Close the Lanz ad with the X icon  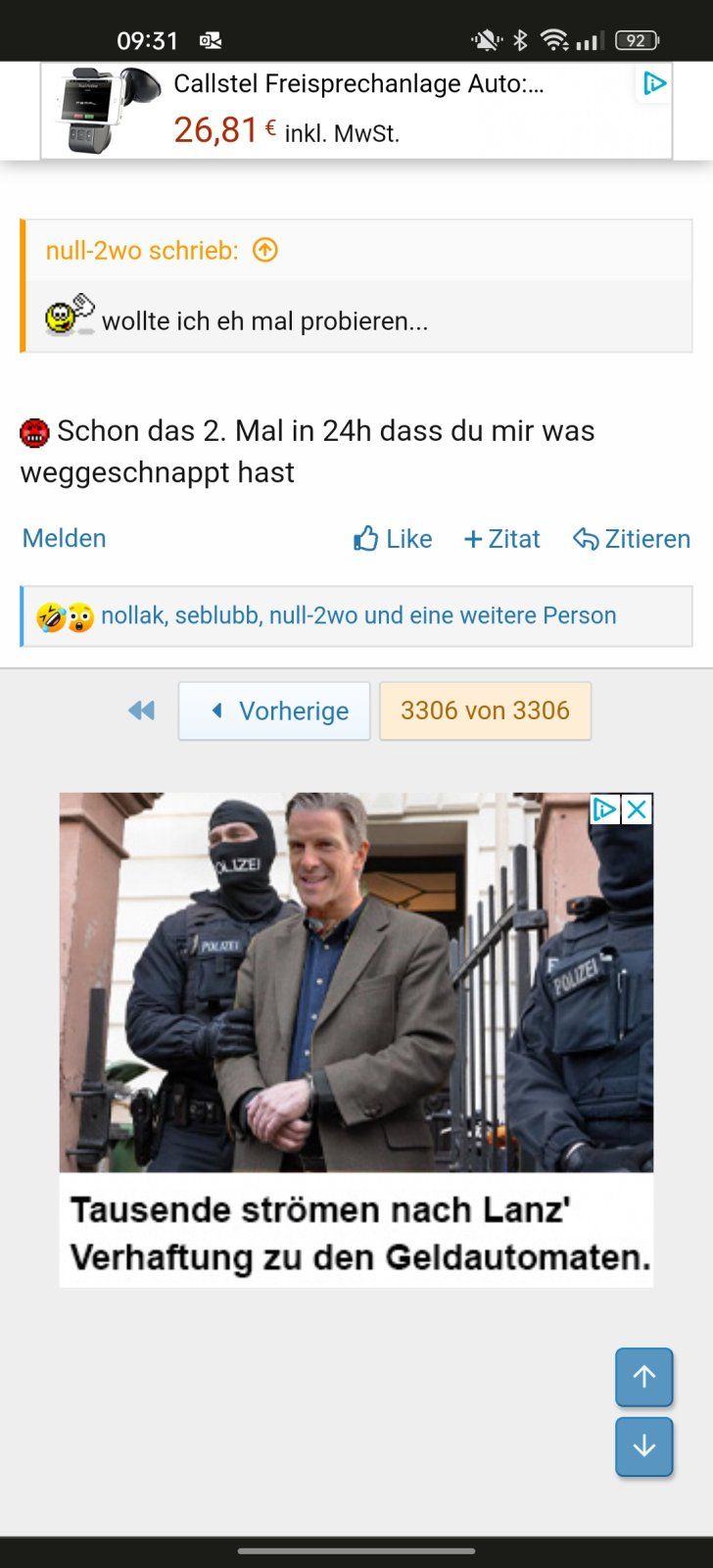(x=637, y=809)
